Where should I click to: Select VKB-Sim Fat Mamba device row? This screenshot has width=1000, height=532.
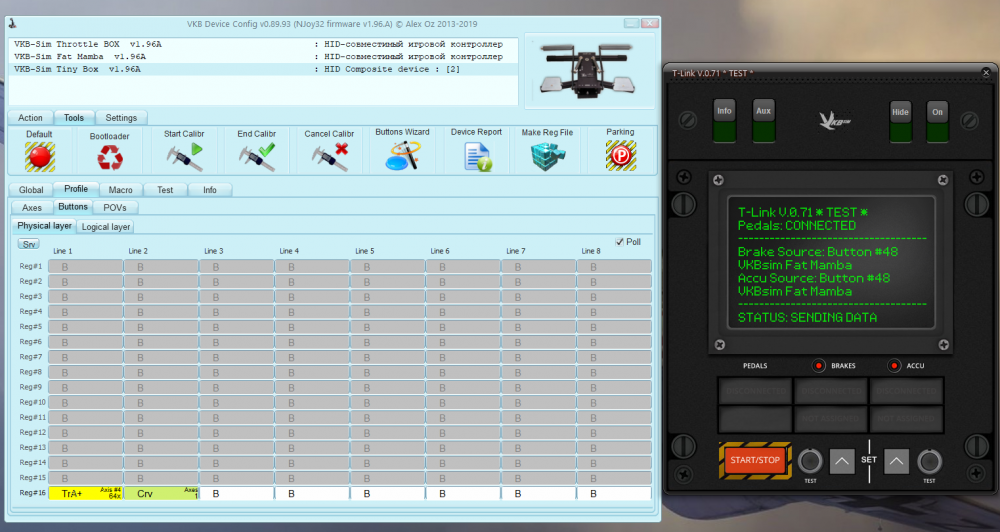pyautogui.click(x=263, y=57)
